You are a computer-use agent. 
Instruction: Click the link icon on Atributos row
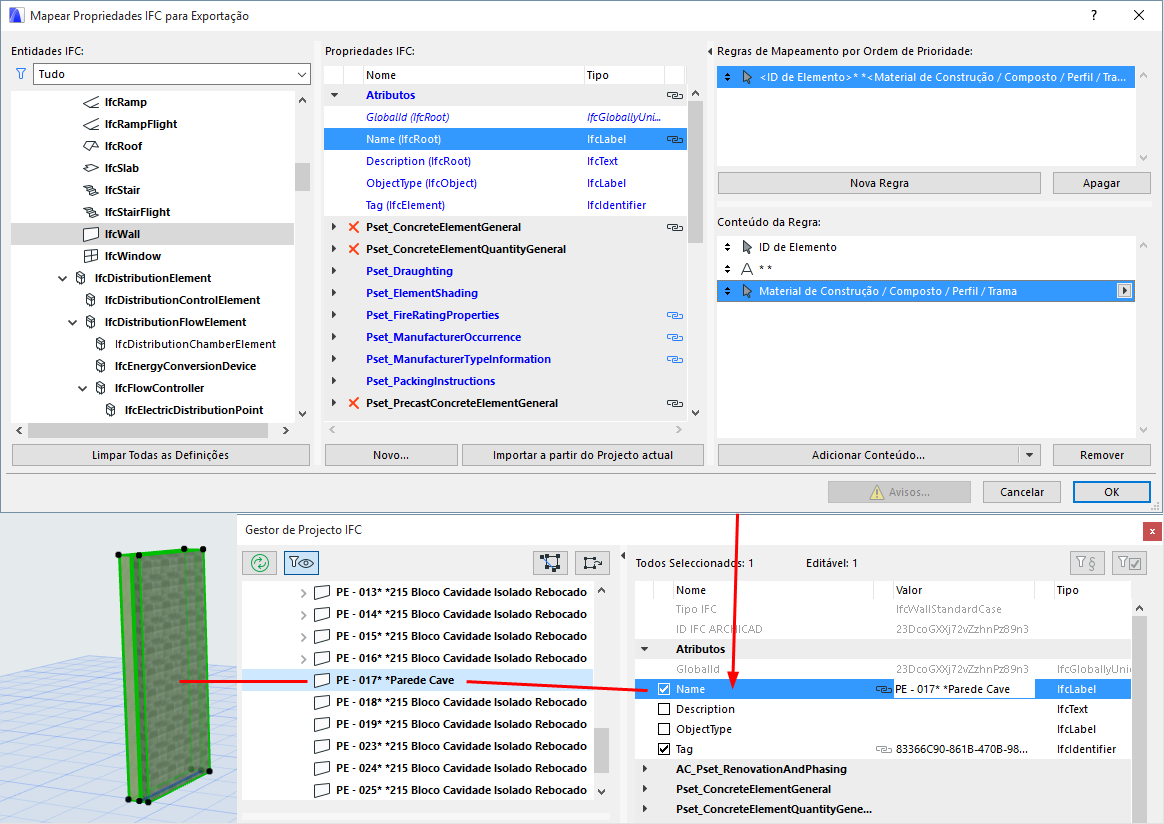[674, 95]
